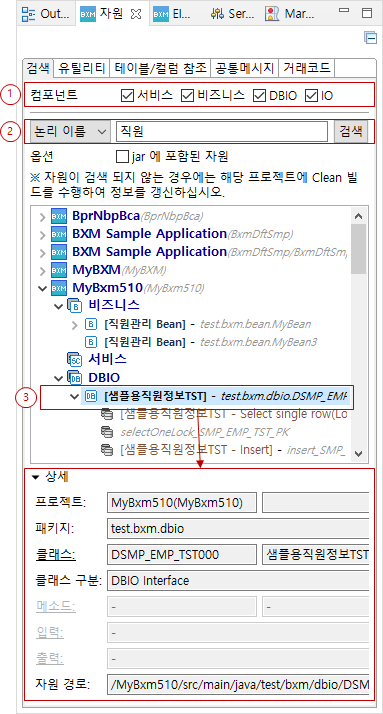
Task: Click the Select single row query icon
Action: pyautogui.click(x=107, y=414)
